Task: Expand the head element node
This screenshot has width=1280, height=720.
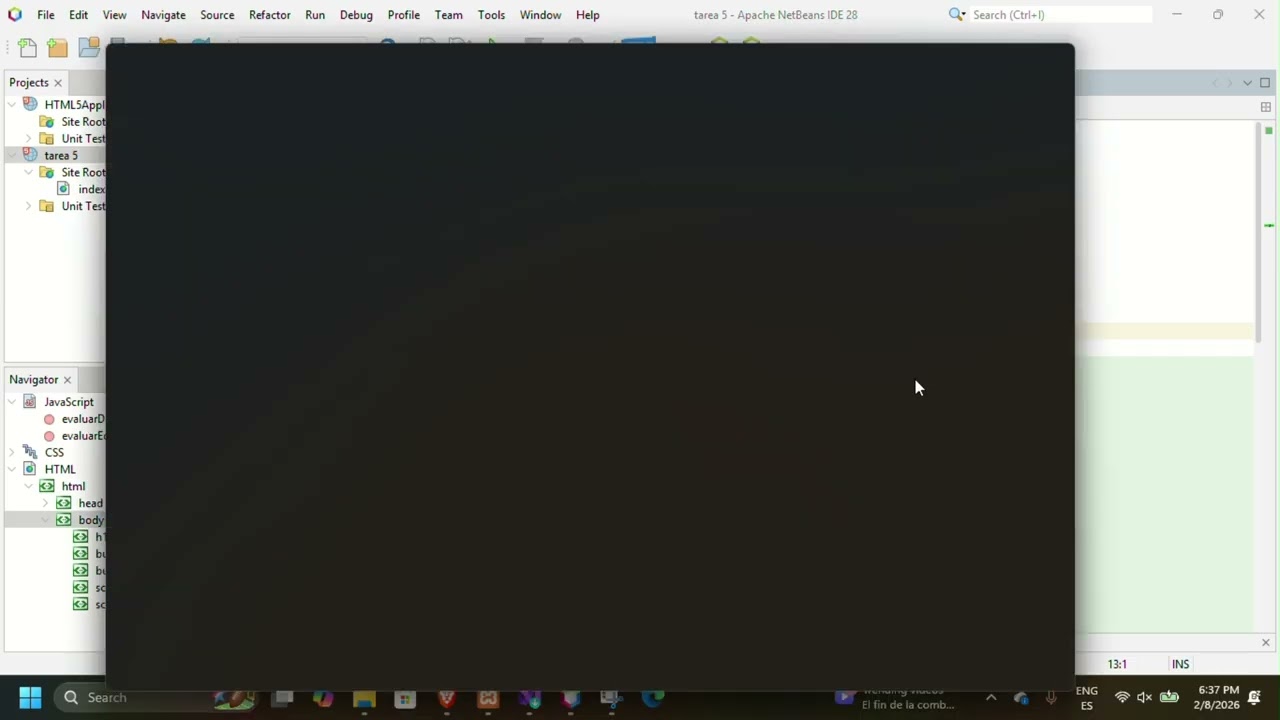Action: (x=46, y=503)
